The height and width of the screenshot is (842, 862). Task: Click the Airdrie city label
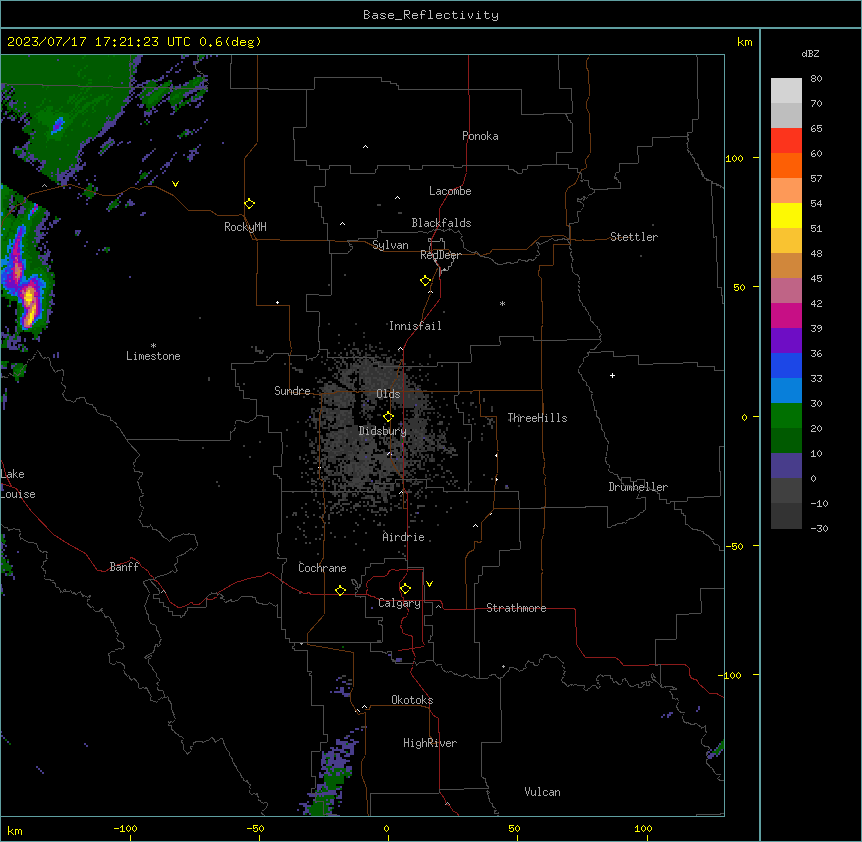pos(403,537)
